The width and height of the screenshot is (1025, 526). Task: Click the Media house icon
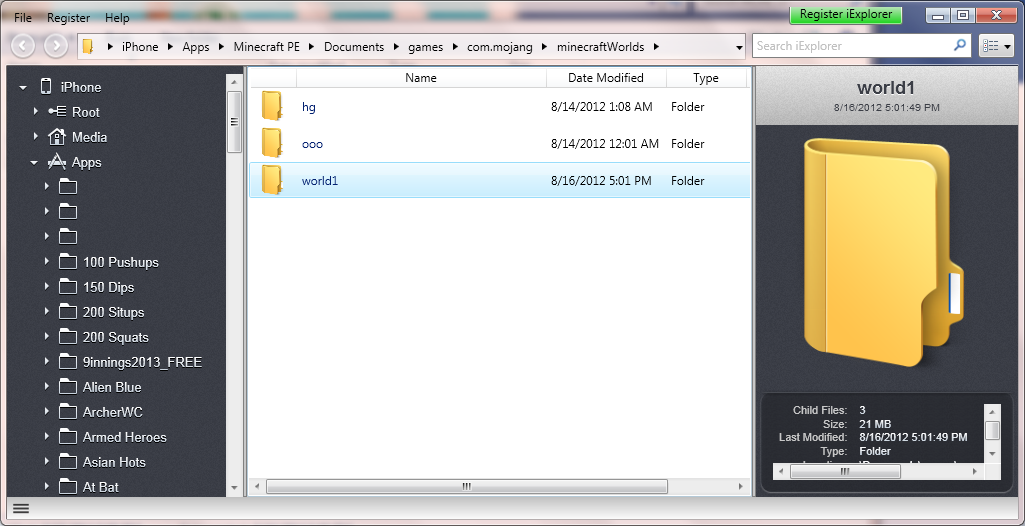coord(57,137)
